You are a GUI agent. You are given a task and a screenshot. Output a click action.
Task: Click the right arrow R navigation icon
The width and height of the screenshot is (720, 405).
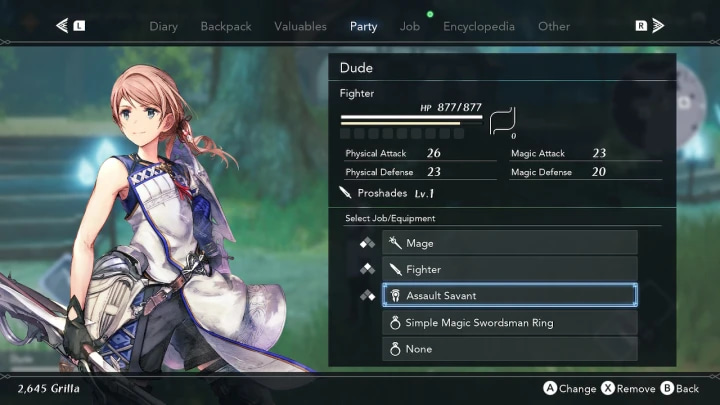click(x=650, y=26)
